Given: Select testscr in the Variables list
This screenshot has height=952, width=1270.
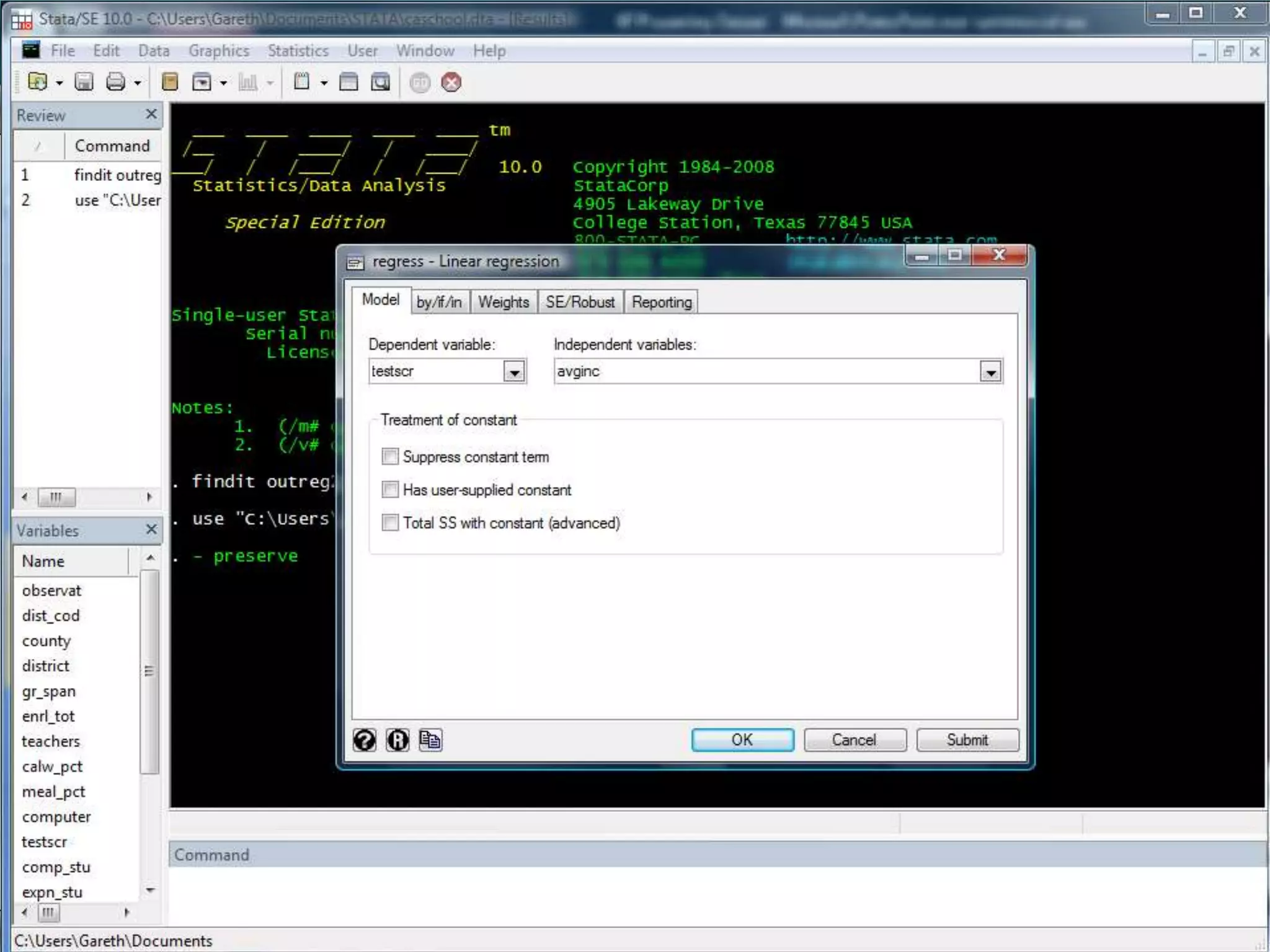Looking at the screenshot, I should [44, 842].
